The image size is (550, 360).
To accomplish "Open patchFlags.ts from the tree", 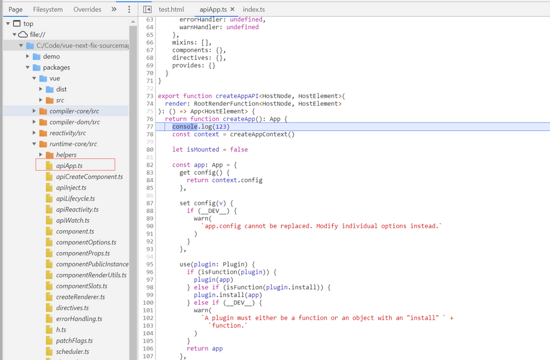I will coord(74,340).
